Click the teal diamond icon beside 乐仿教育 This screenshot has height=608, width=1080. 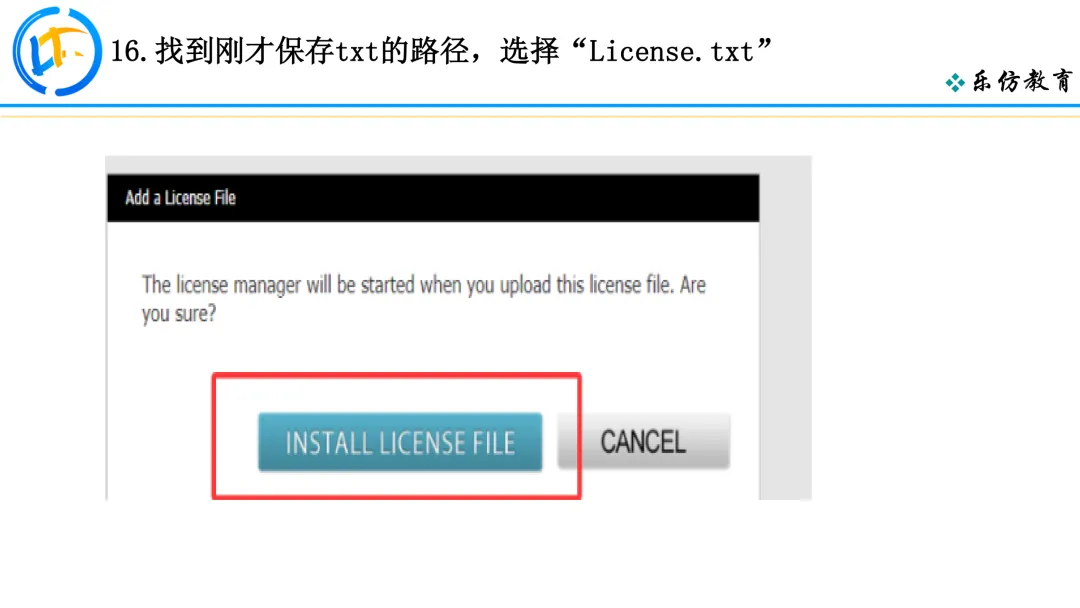click(x=955, y=83)
